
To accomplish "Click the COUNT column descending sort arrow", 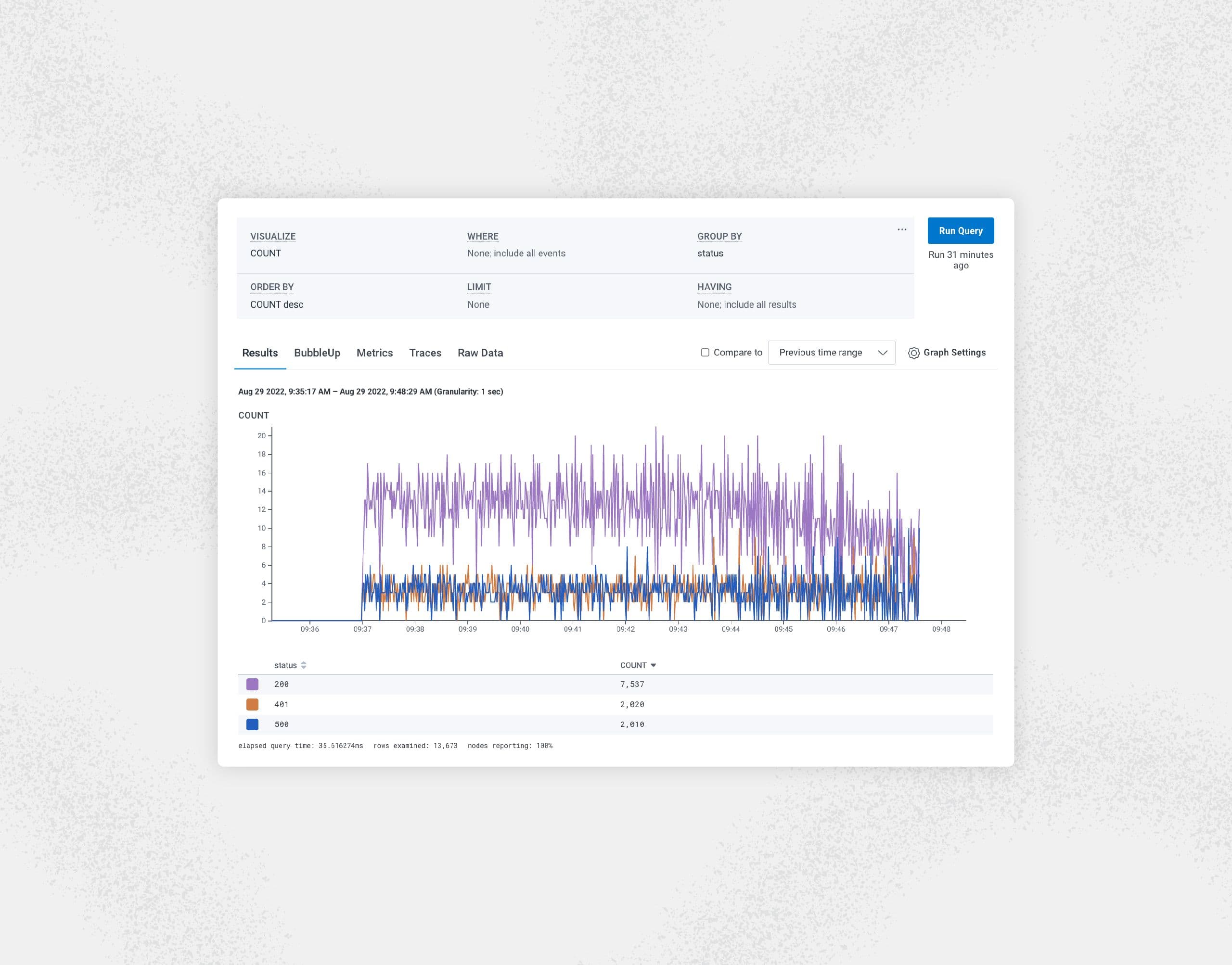I will (x=654, y=665).
